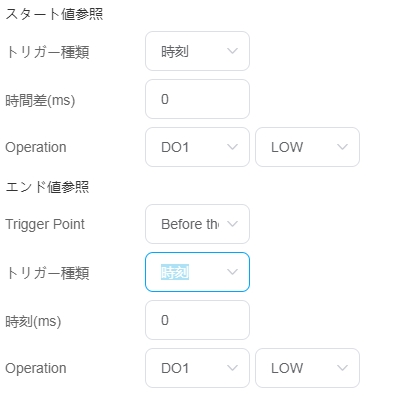Click the Trigger Point chevron arrow
The width and height of the screenshot is (418, 396).
pos(232,224)
